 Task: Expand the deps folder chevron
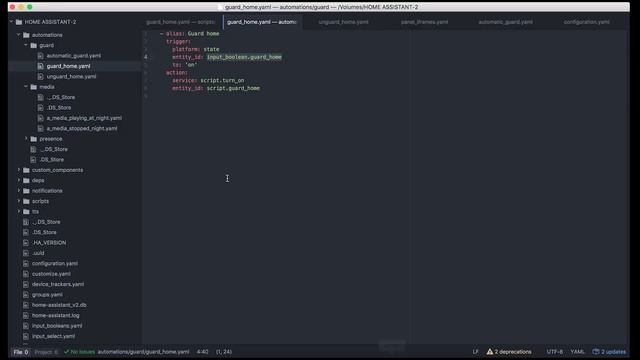click(19, 180)
